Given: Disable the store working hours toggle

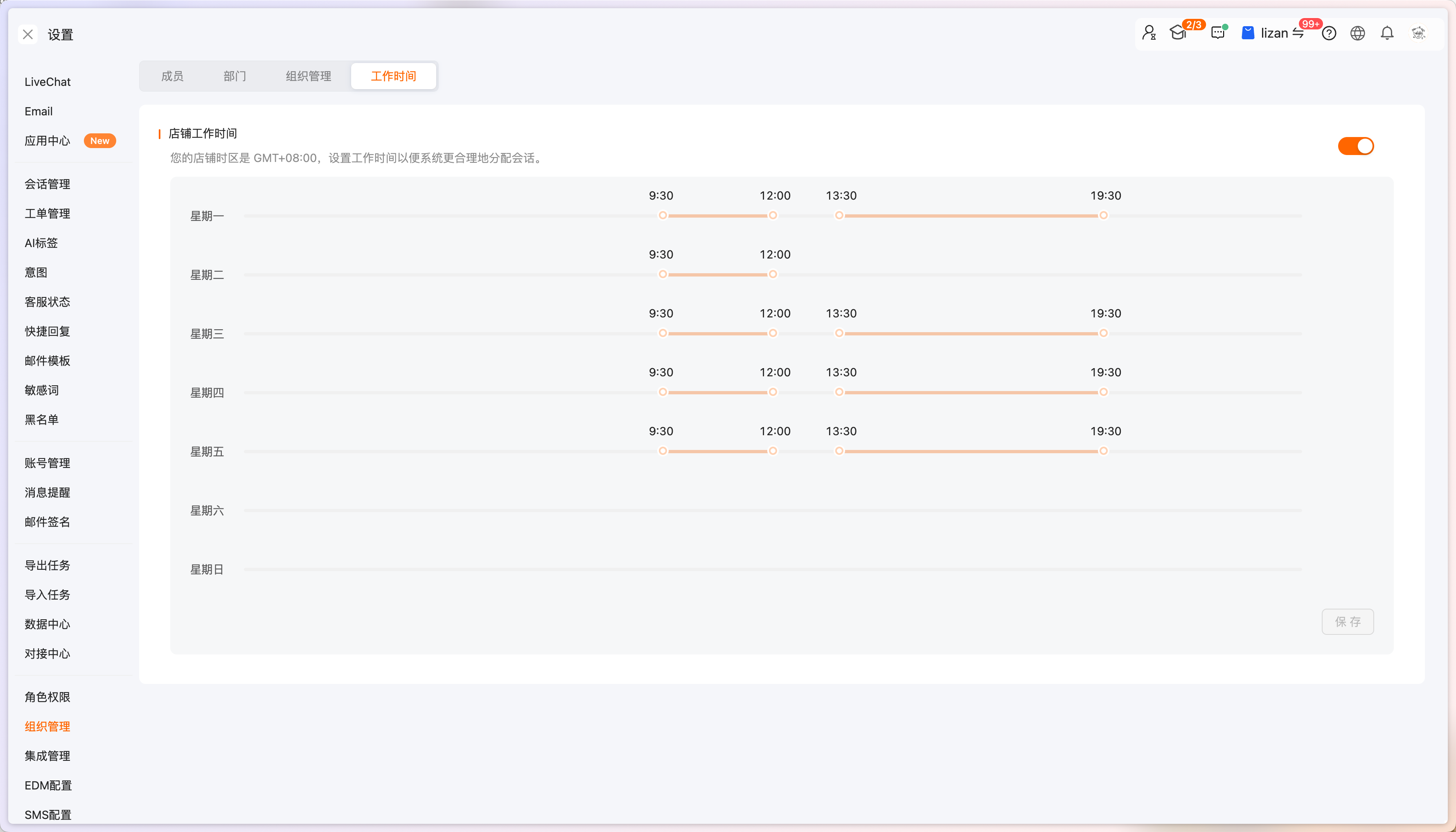Looking at the screenshot, I should pyautogui.click(x=1355, y=146).
